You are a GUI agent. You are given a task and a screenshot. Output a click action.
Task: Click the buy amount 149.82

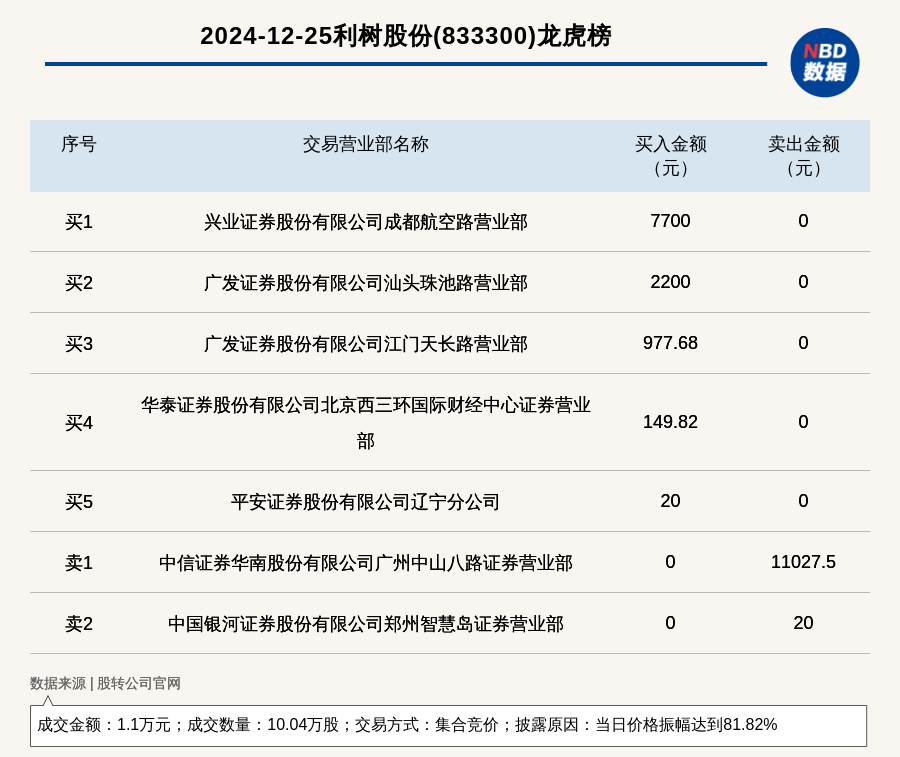[670, 422]
